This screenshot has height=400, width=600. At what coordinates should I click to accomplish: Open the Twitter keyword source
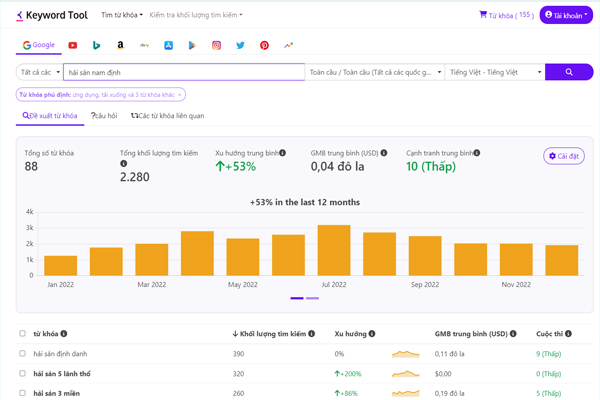coord(240,45)
